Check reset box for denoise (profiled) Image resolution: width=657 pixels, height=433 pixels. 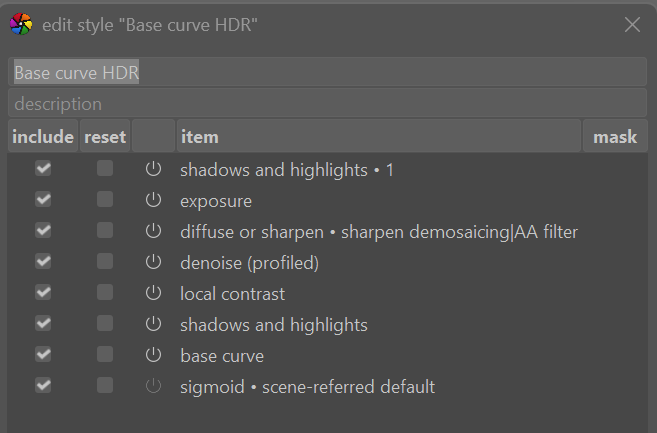tap(105, 262)
